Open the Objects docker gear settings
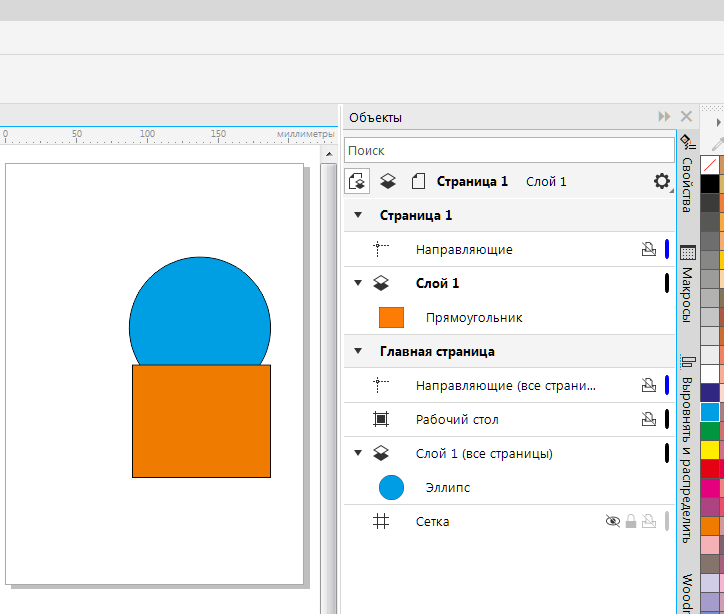This screenshot has width=724, height=614. click(661, 181)
